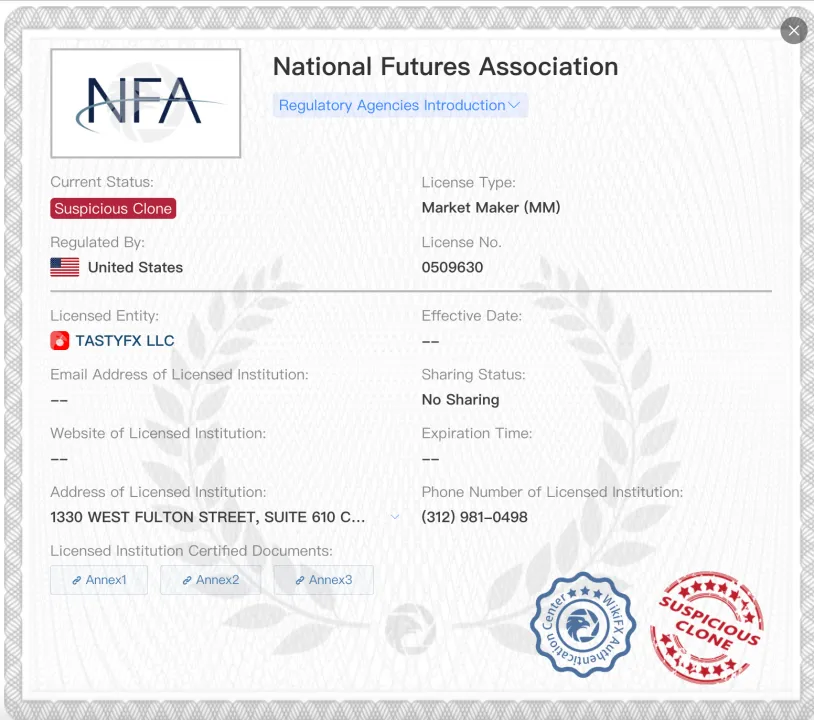Open the Annex2 certified document

211,580
